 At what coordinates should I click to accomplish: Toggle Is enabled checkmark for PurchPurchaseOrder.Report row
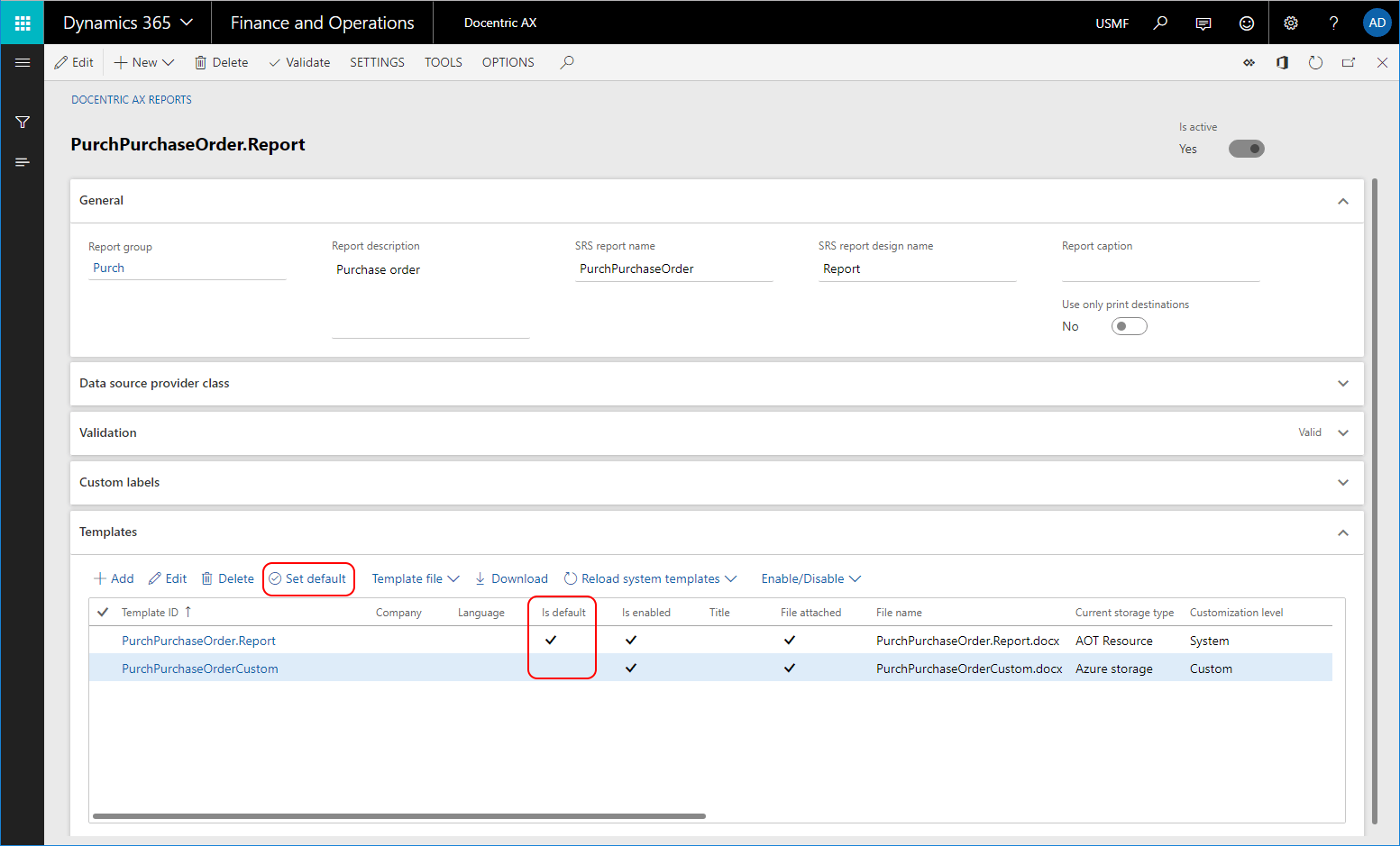click(x=631, y=640)
